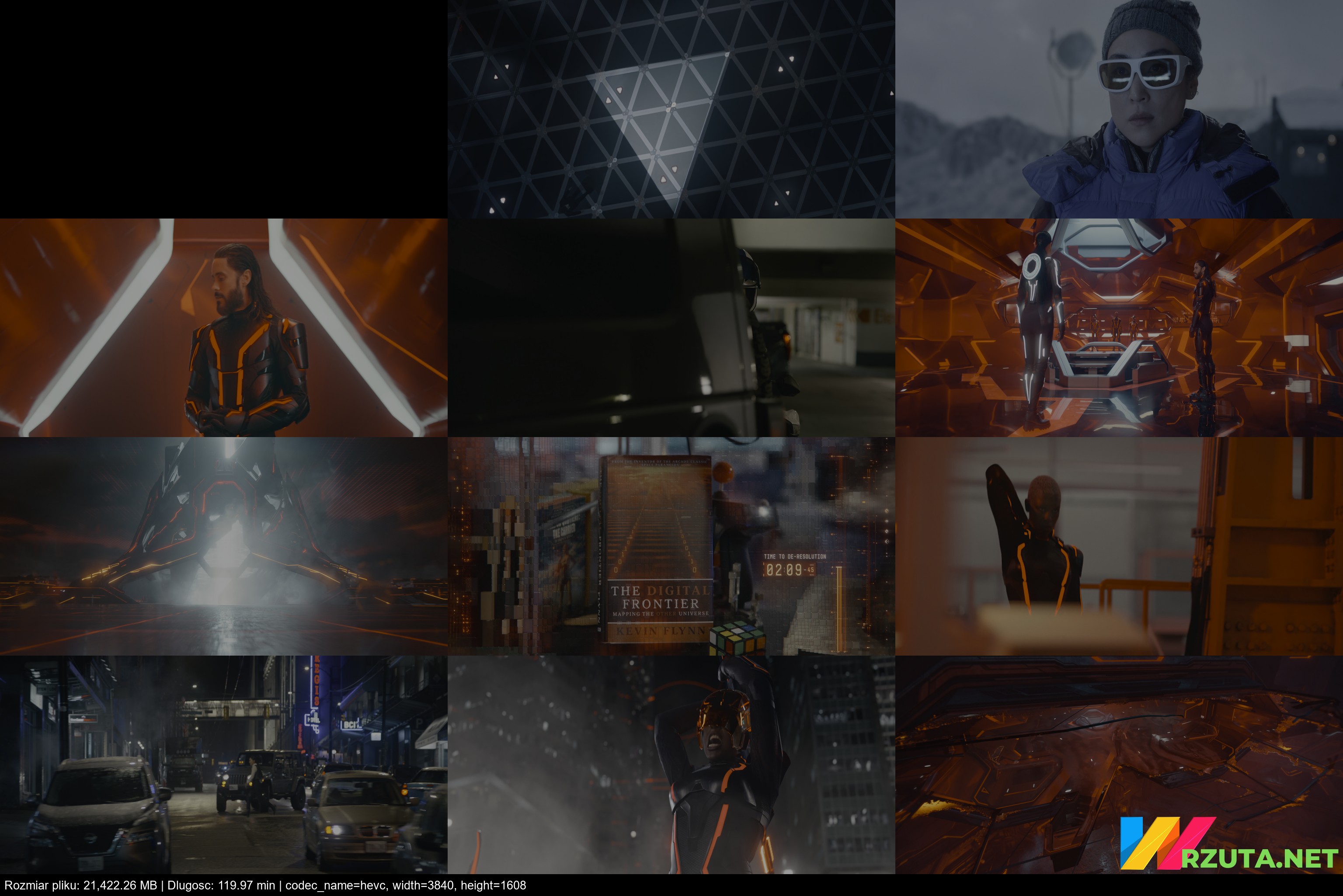Open the bearded man in orange-lit suit thumbnail
The width and height of the screenshot is (1343, 896).
223,327
